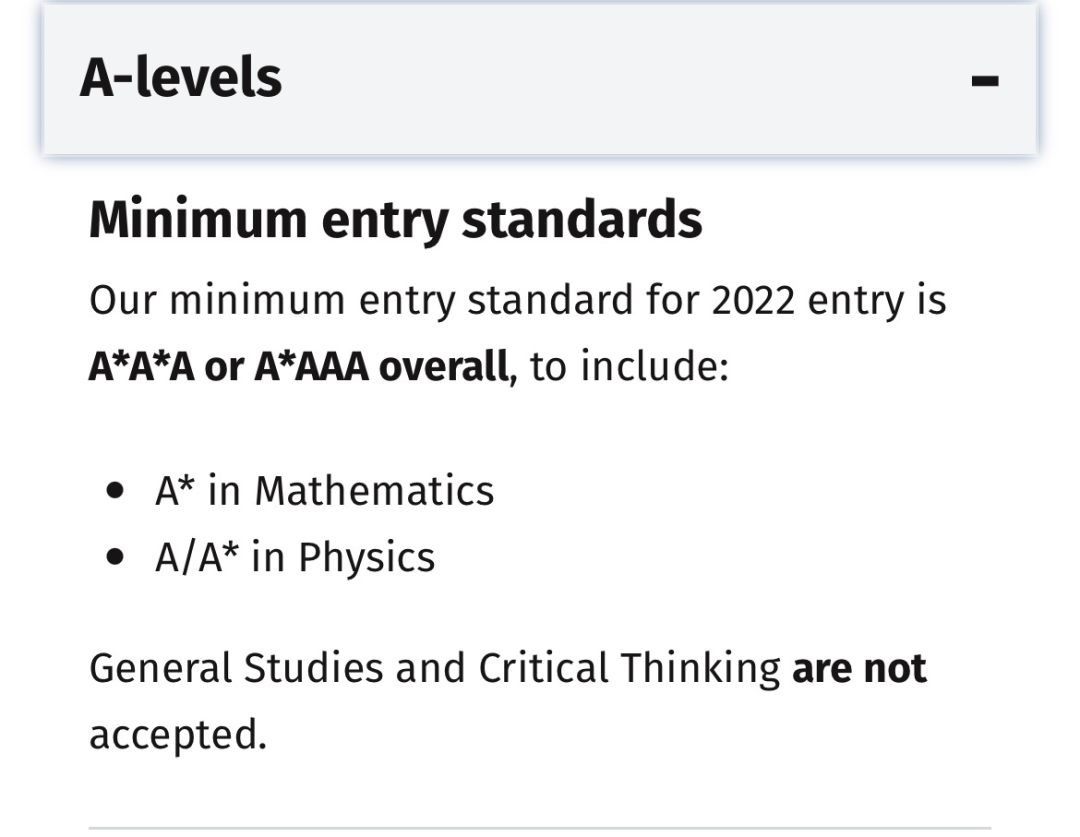Click the word 'Mathematics'

click(374, 491)
